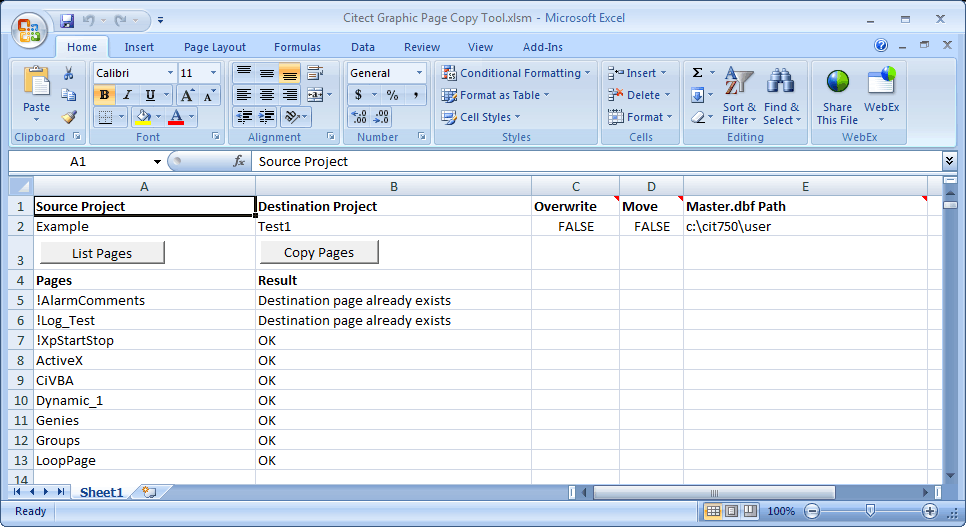The width and height of the screenshot is (966, 527).
Task: Save the workbook with the floppy icon
Action: [67, 20]
